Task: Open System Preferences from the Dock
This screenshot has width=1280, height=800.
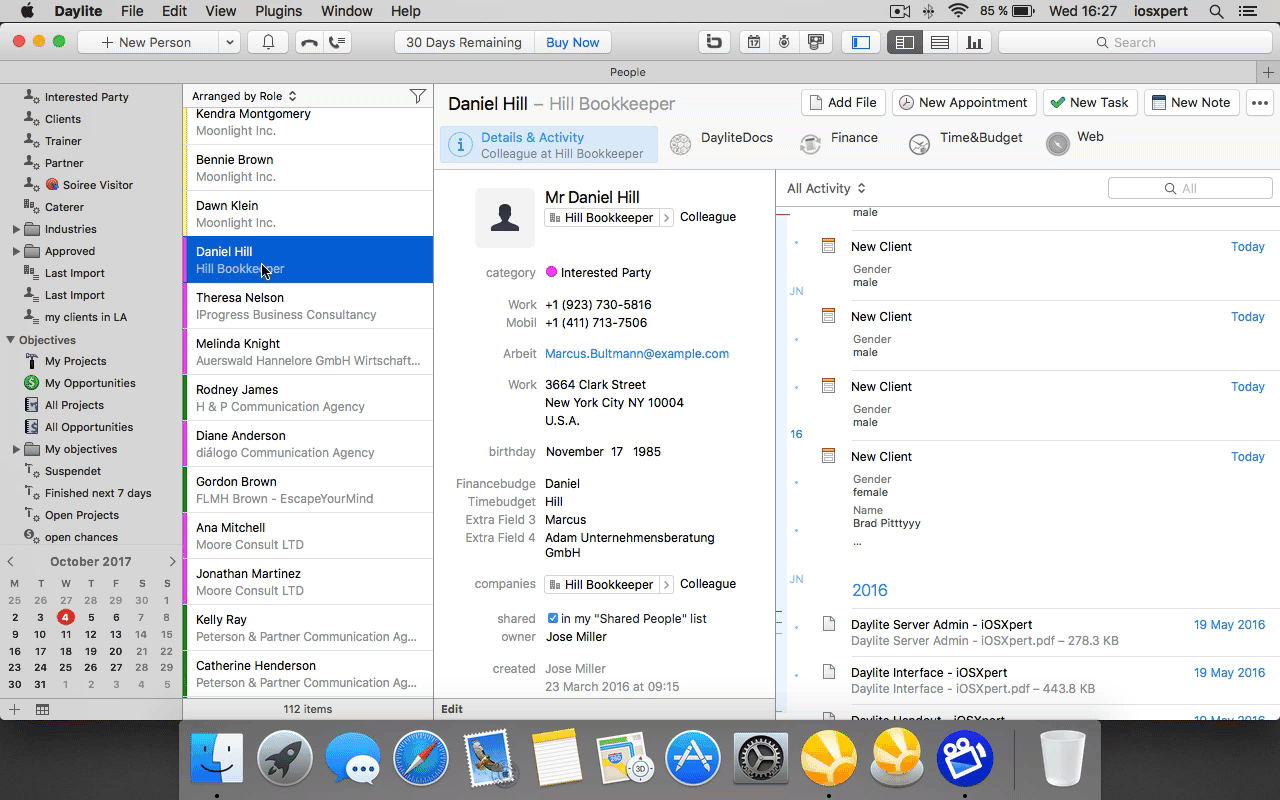Action: (761, 757)
